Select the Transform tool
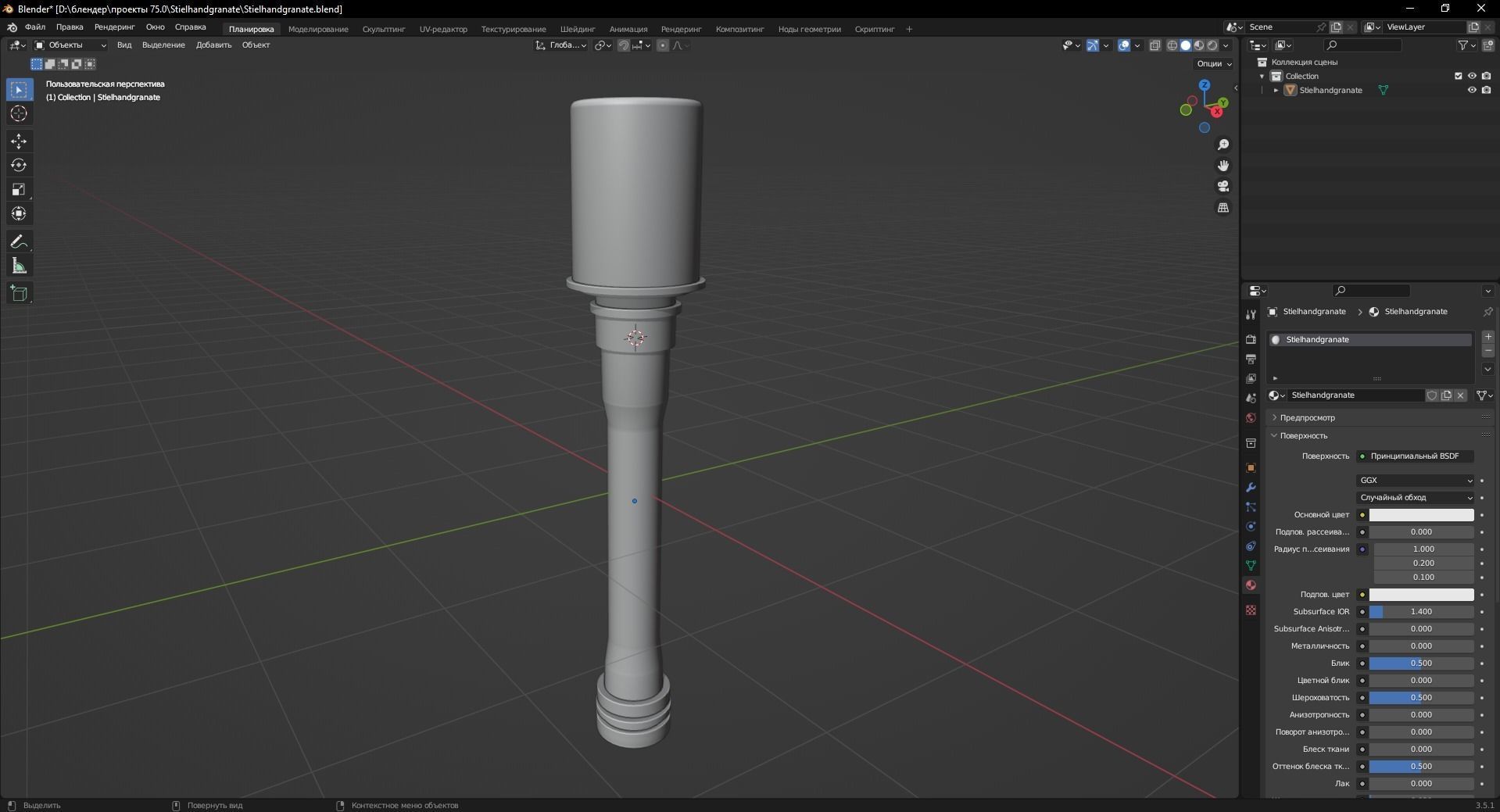 click(x=19, y=214)
